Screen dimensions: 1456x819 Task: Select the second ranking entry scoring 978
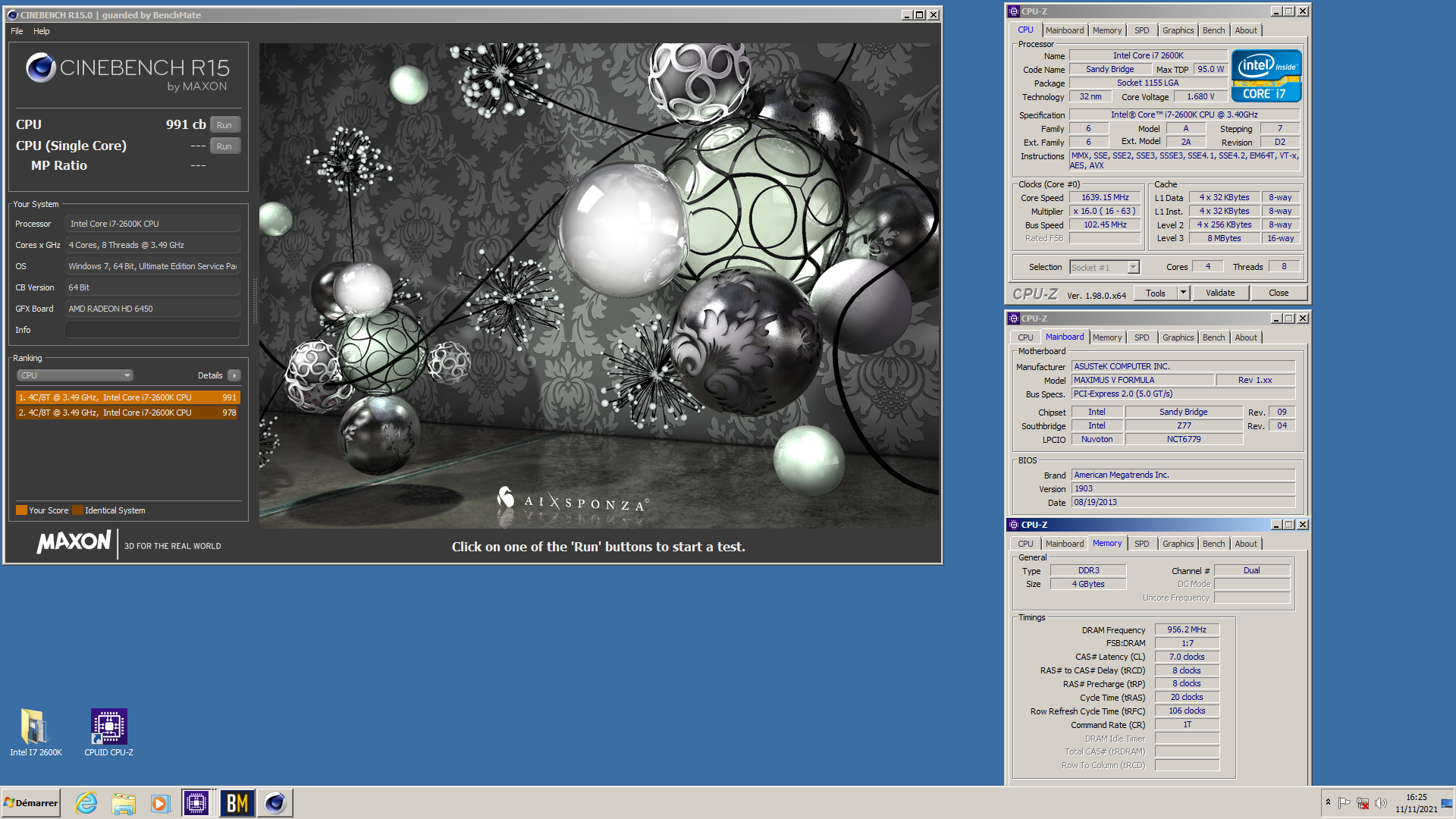127,413
